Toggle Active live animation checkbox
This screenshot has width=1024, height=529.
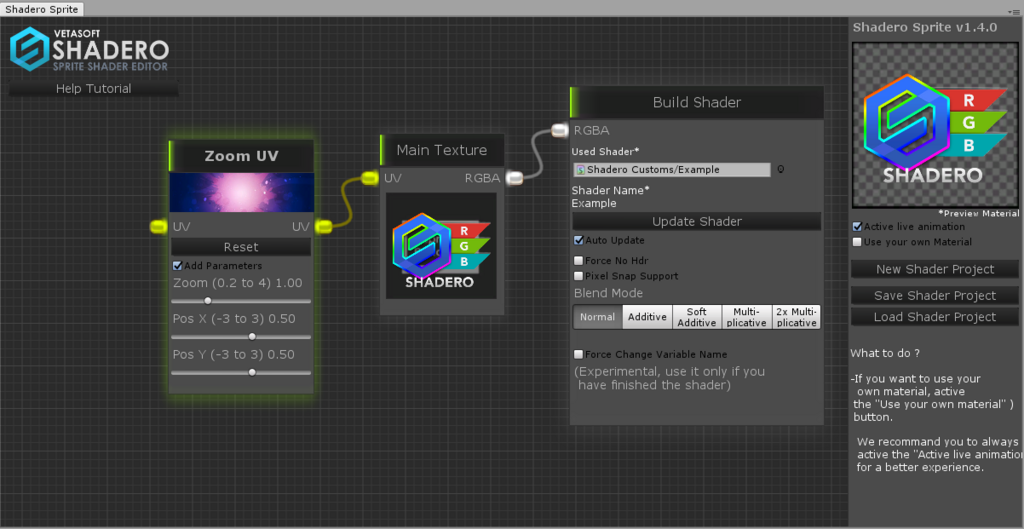click(x=857, y=227)
